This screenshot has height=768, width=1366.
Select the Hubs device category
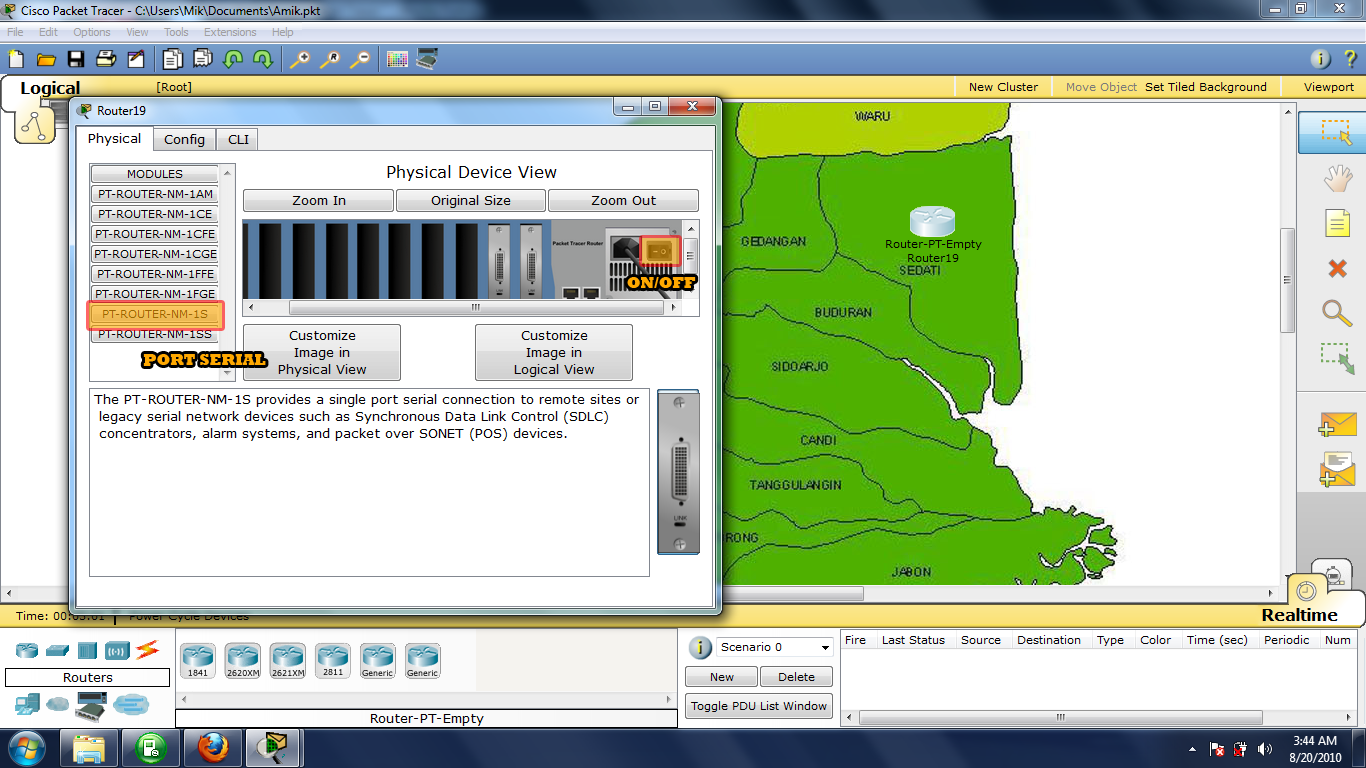(x=87, y=651)
